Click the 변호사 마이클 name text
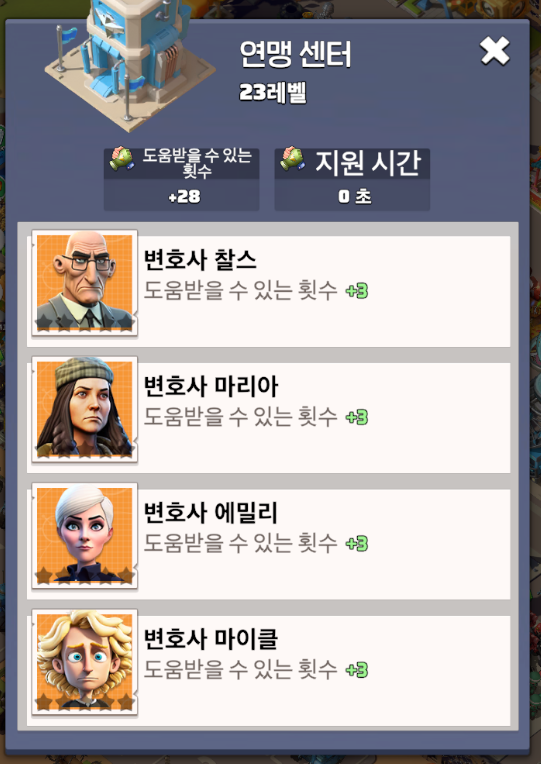Viewport: 541px width, 764px height. click(211, 639)
